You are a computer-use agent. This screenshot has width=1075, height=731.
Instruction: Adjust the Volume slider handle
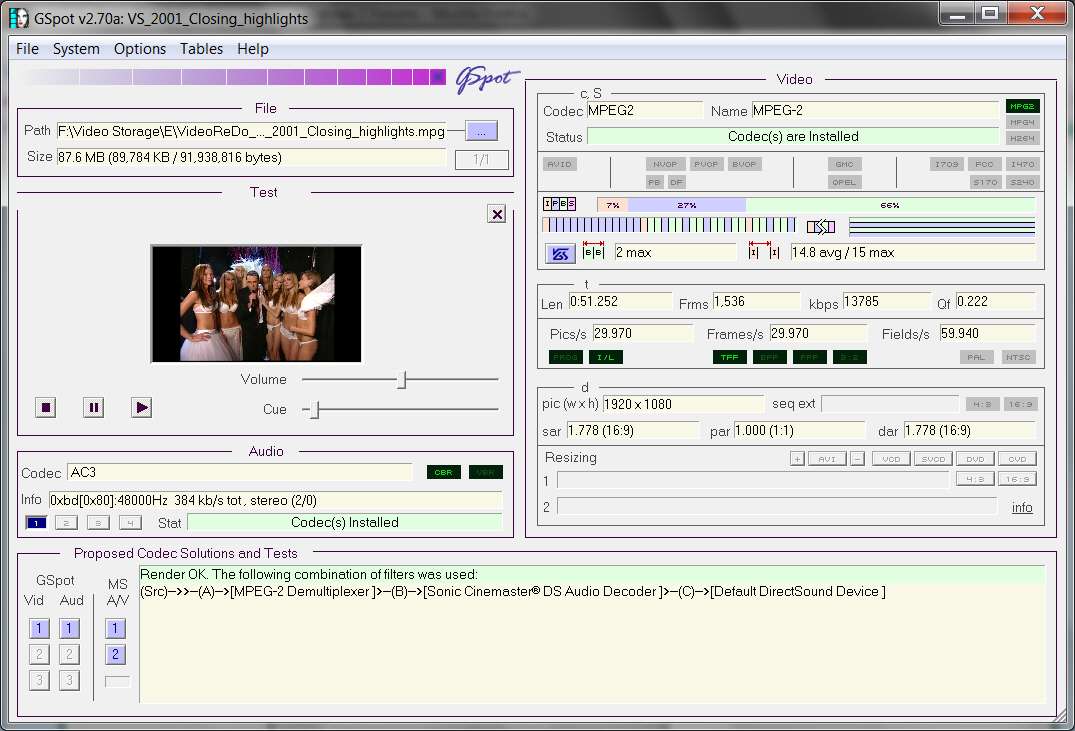(x=402, y=379)
